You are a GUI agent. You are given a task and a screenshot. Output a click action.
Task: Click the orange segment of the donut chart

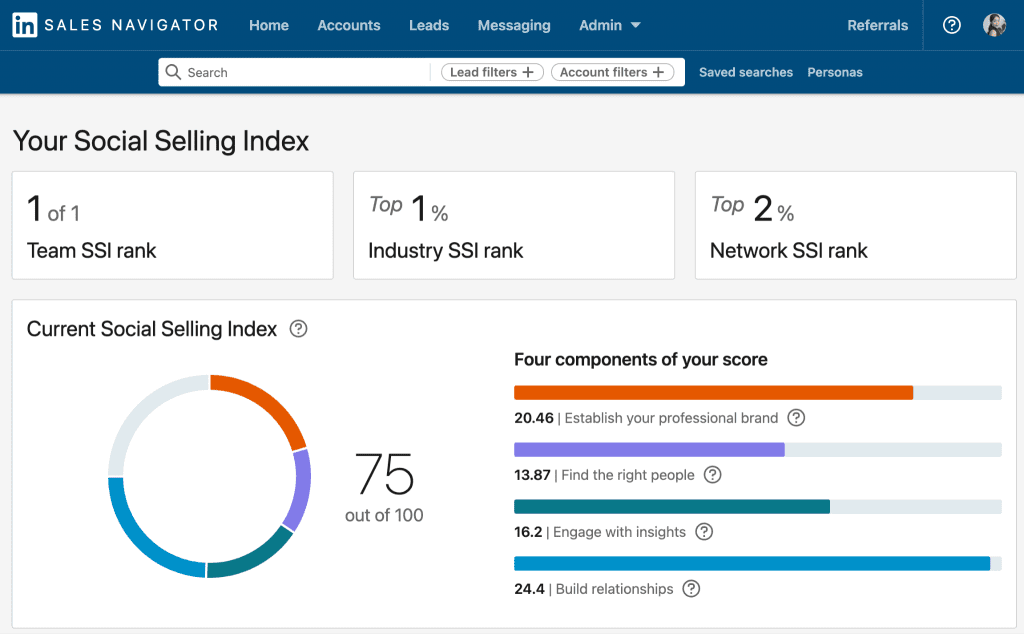click(267, 404)
